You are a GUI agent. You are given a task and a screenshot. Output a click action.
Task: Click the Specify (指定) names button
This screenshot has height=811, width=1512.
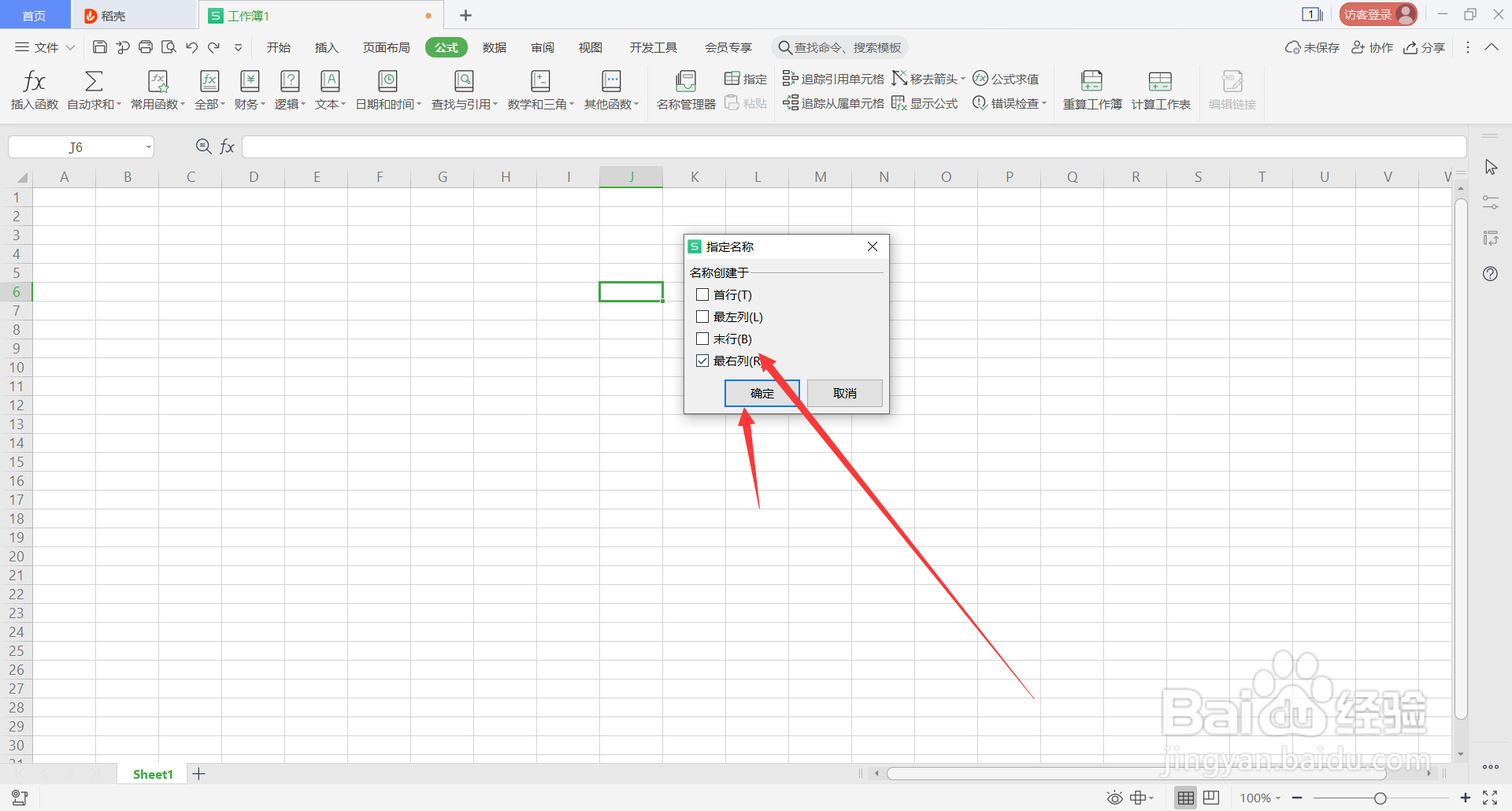click(746, 79)
